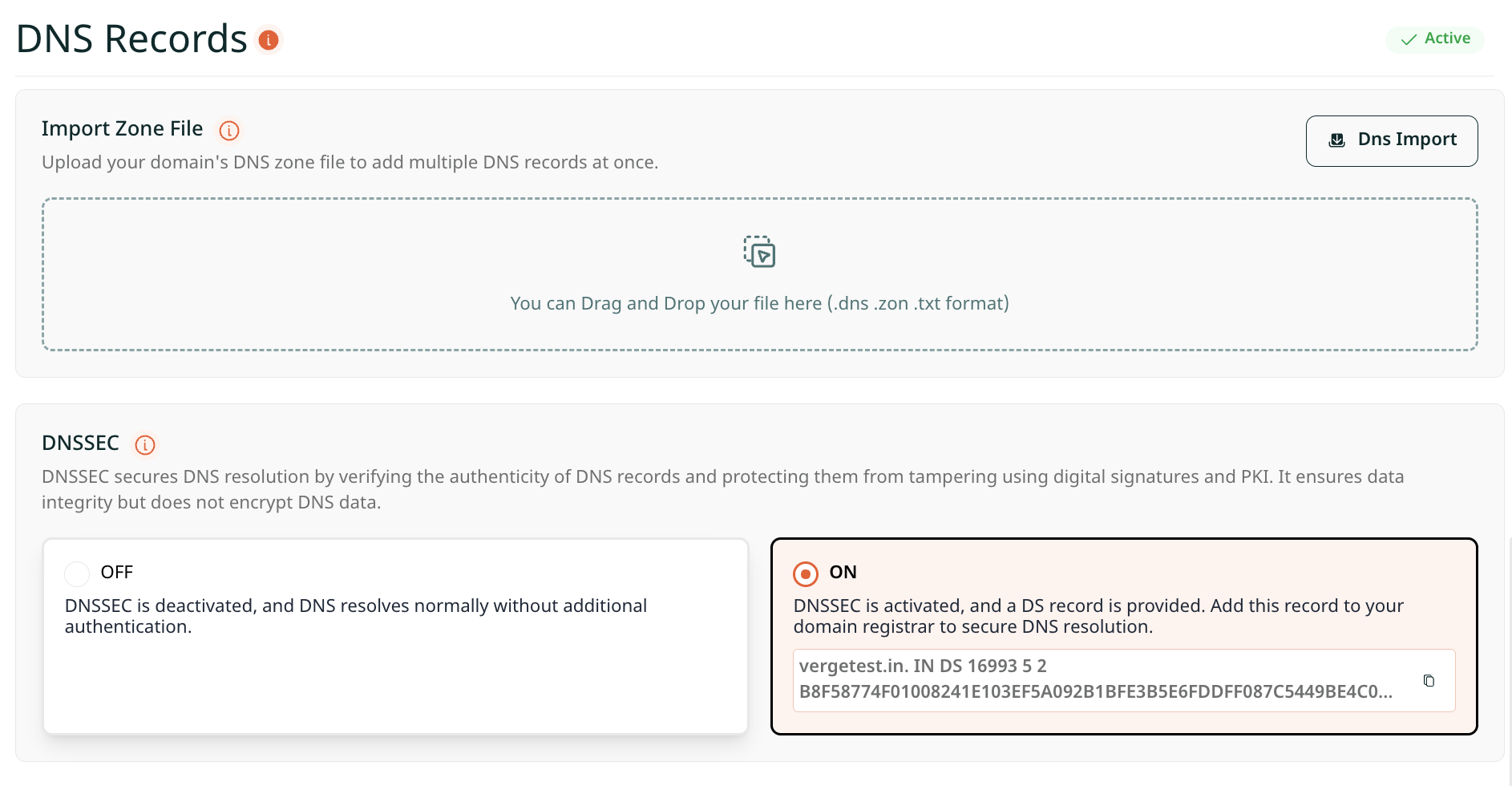
Task: Click the DNSSEC section title
Action: [x=80, y=443]
